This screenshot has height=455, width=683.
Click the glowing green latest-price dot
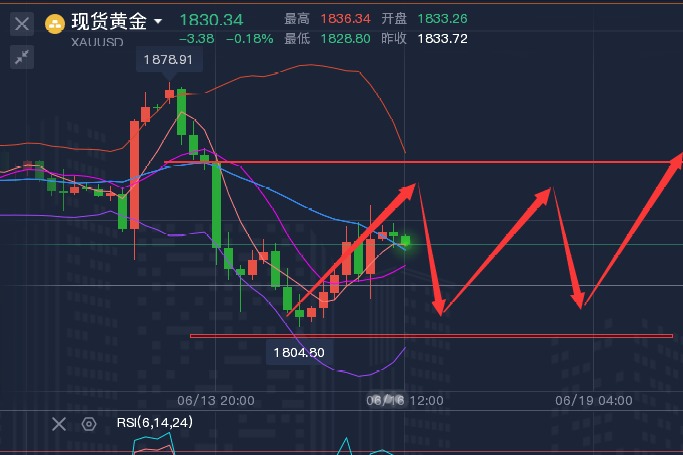pyautogui.click(x=406, y=241)
